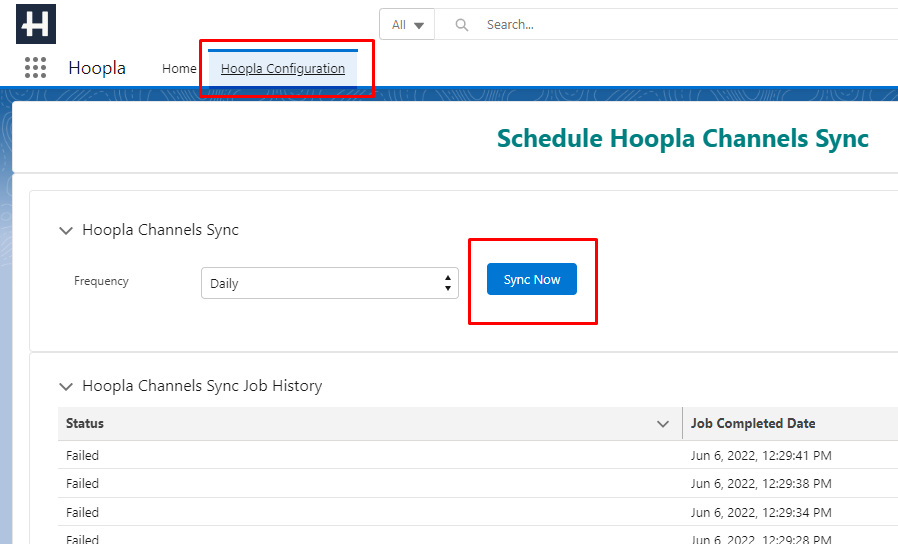Image resolution: width=898 pixels, height=544 pixels.
Task: Click the Hoopla app name
Action: (x=97, y=68)
